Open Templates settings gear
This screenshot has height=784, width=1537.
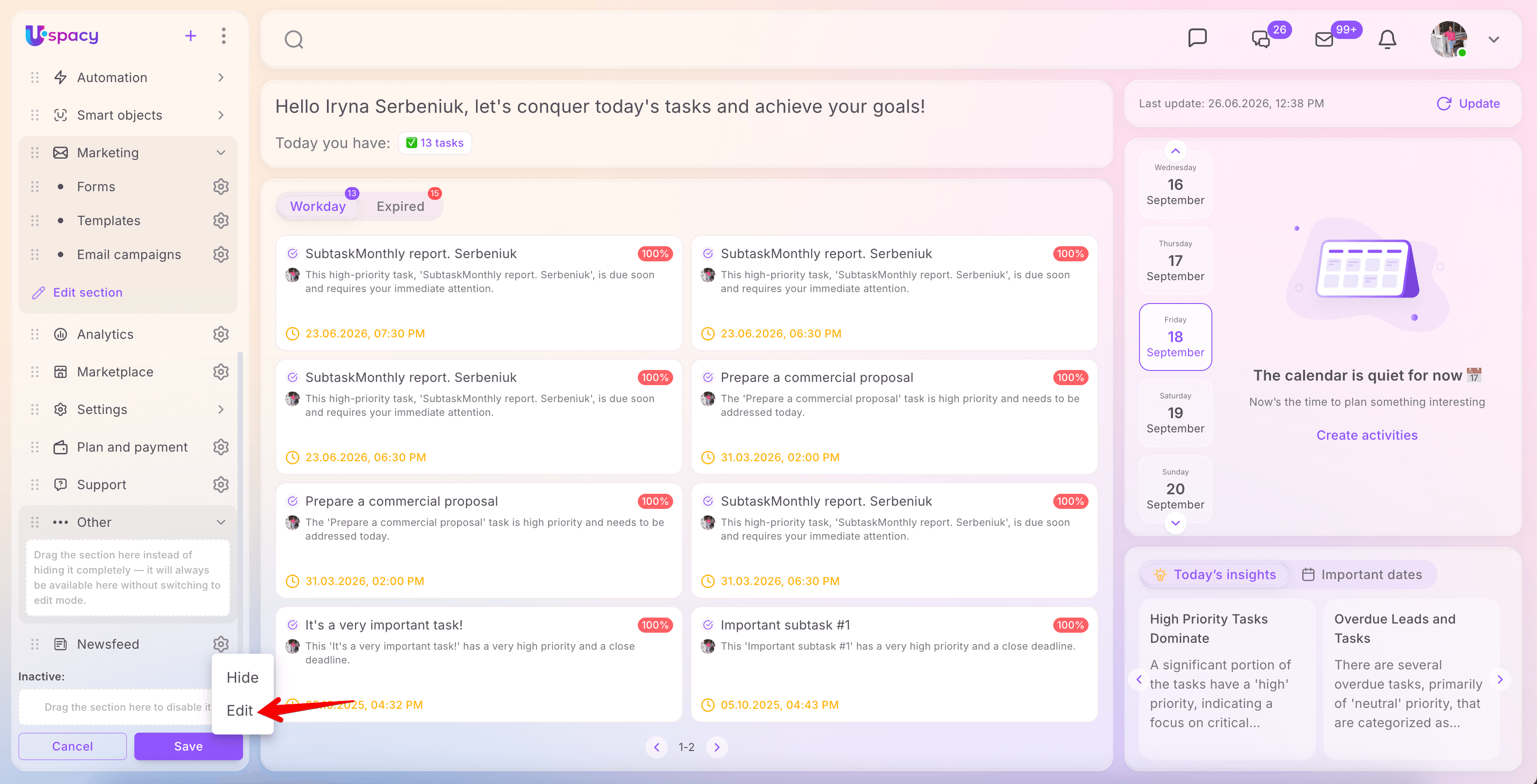pos(221,221)
